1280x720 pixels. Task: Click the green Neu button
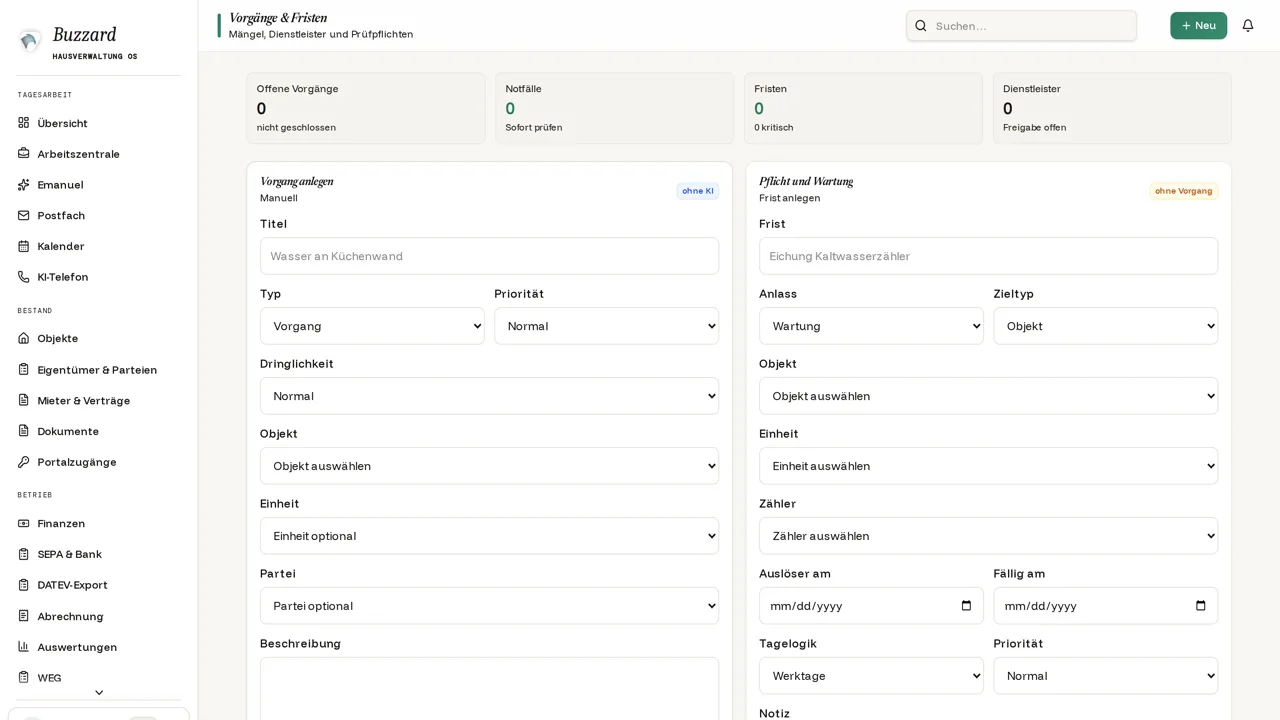pyautogui.click(x=1198, y=26)
